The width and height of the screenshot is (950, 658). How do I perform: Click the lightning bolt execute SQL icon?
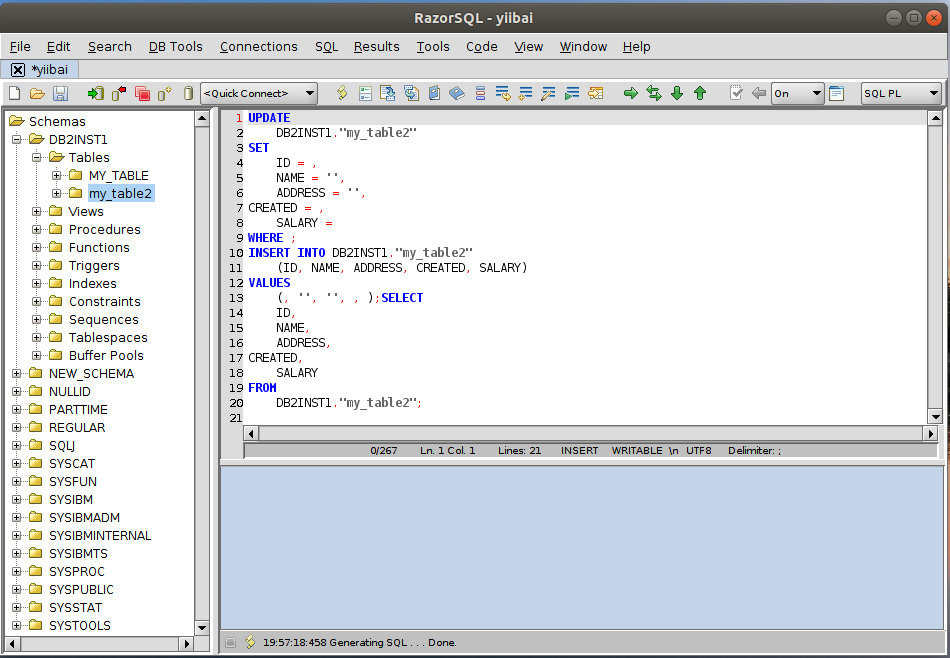tap(342, 93)
